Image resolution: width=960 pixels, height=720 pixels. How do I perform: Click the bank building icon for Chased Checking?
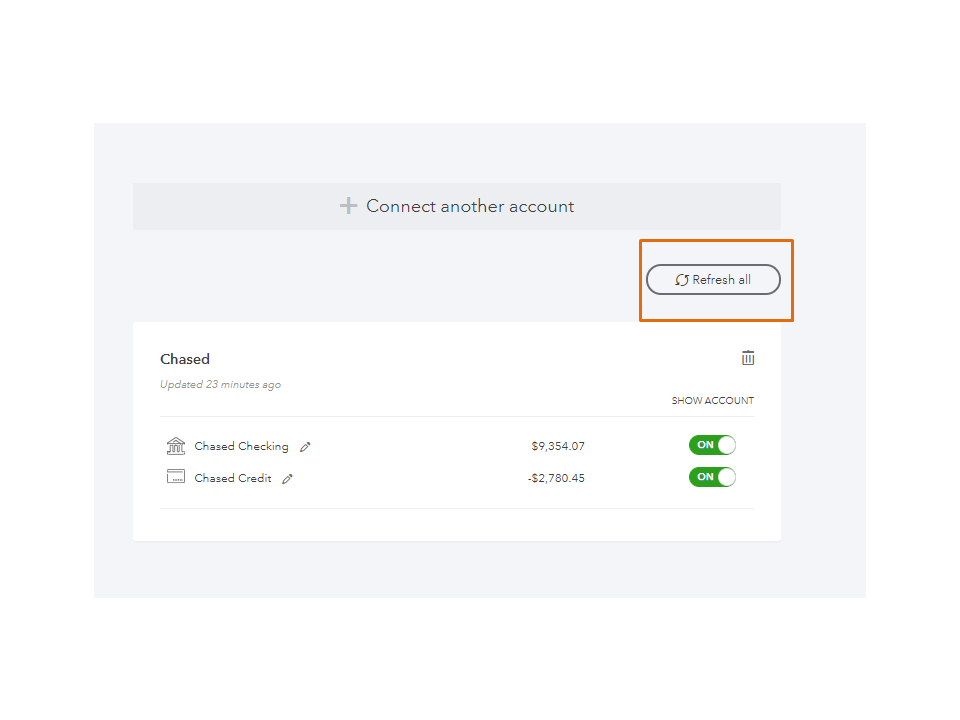point(176,446)
